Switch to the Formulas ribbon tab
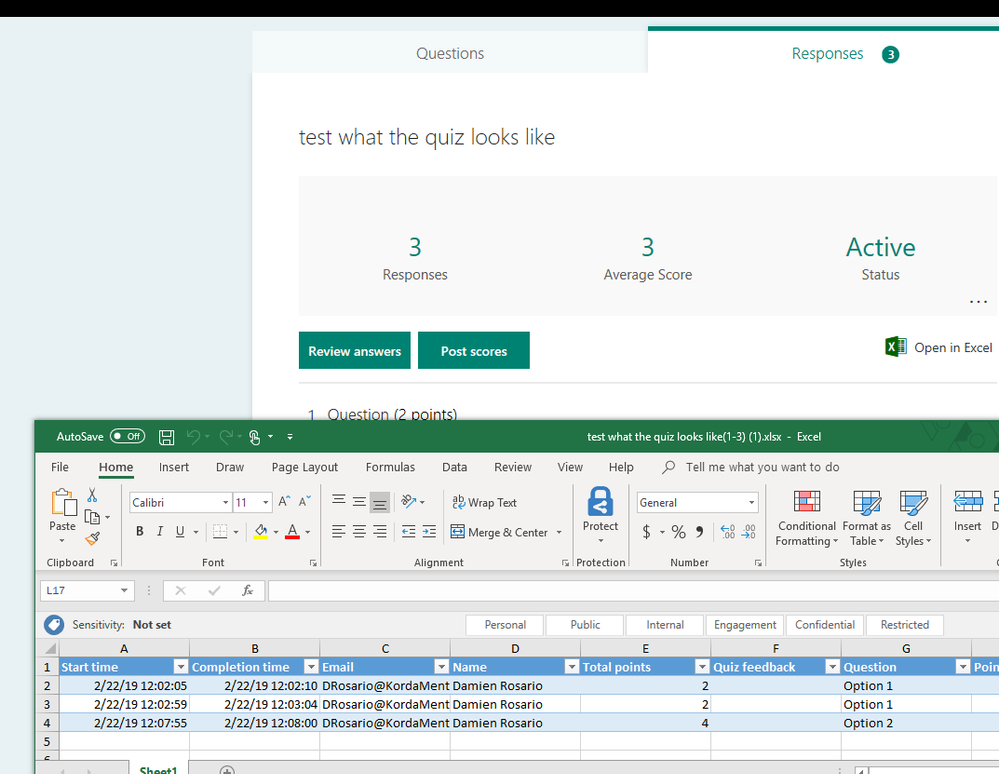This screenshot has height=774, width=999. (x=390, y=467)
